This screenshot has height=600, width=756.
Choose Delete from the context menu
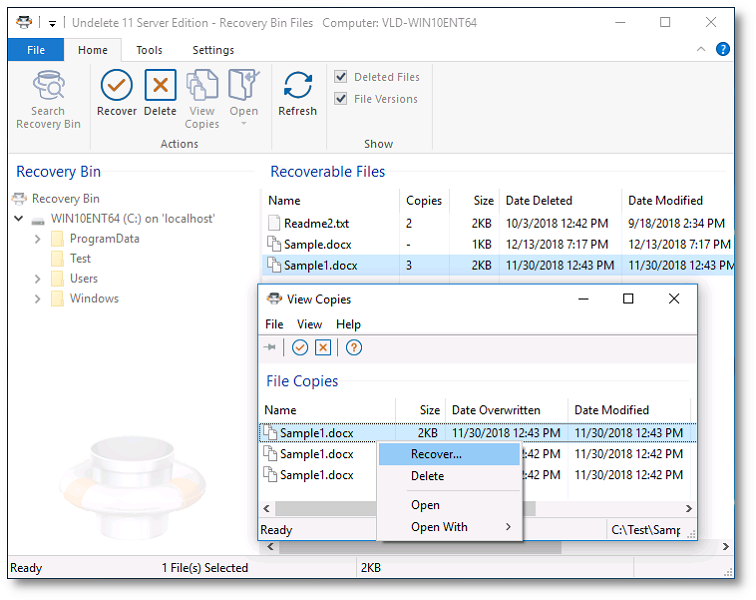point(449,476)
